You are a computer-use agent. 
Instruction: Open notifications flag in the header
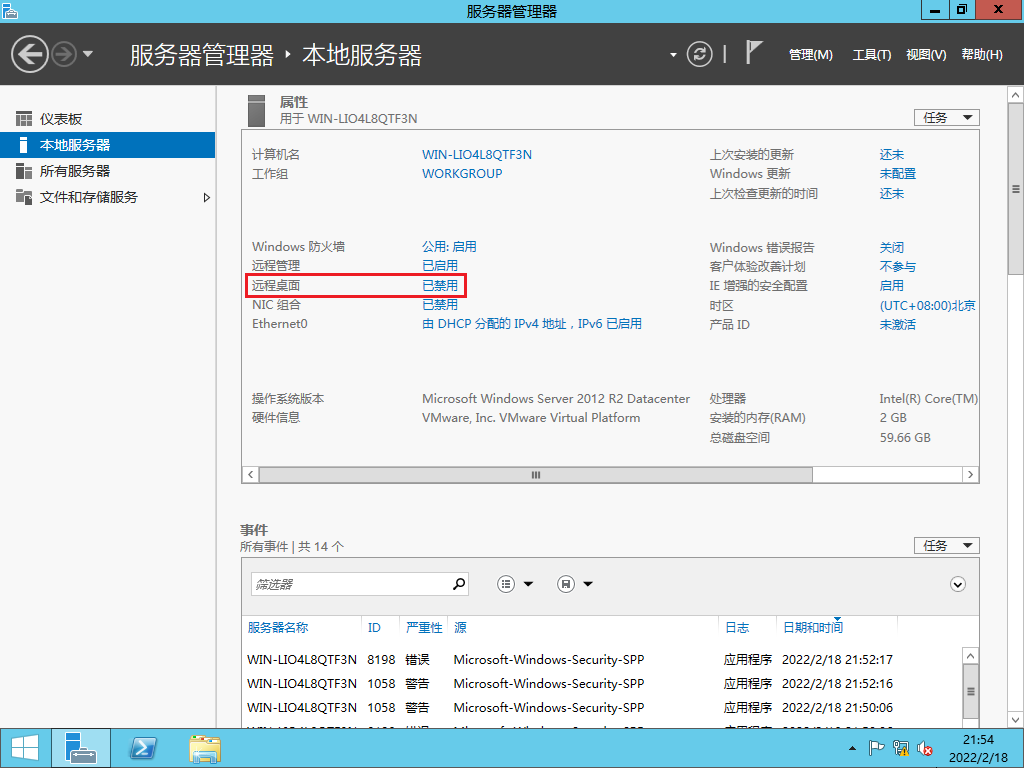(754, 52)
